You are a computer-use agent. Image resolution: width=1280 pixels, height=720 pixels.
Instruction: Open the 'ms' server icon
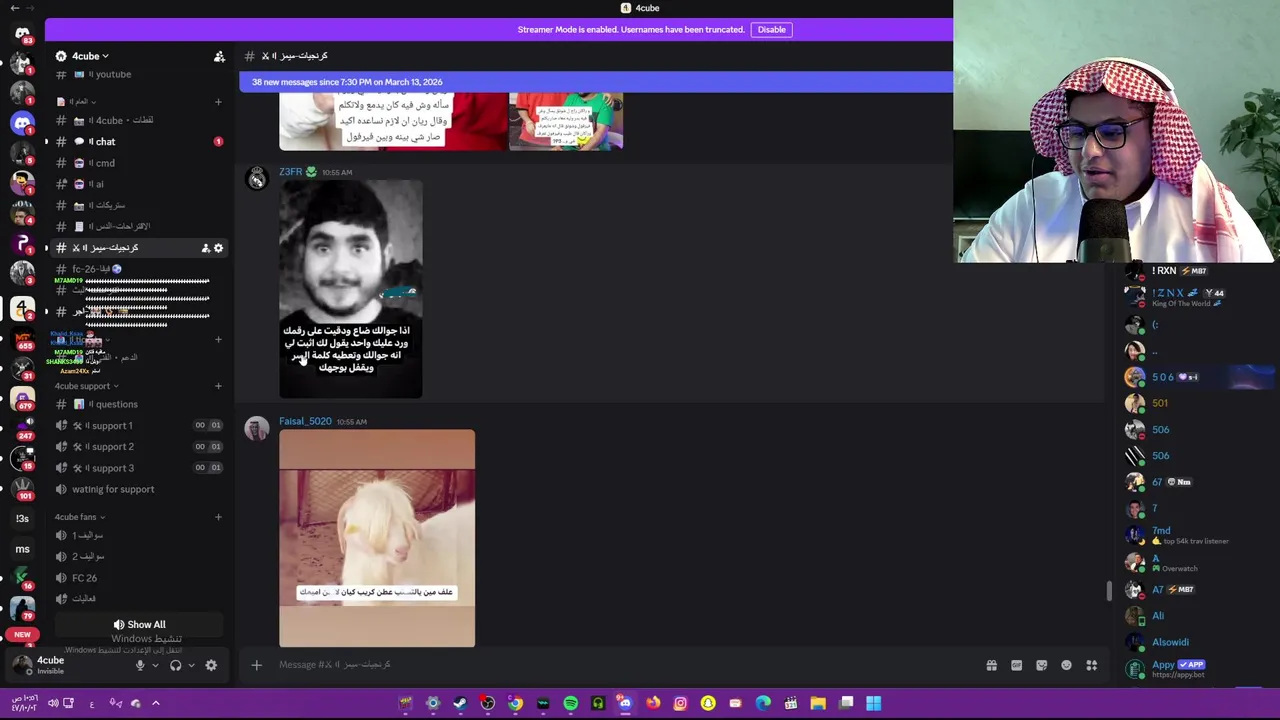click(22, 549)
